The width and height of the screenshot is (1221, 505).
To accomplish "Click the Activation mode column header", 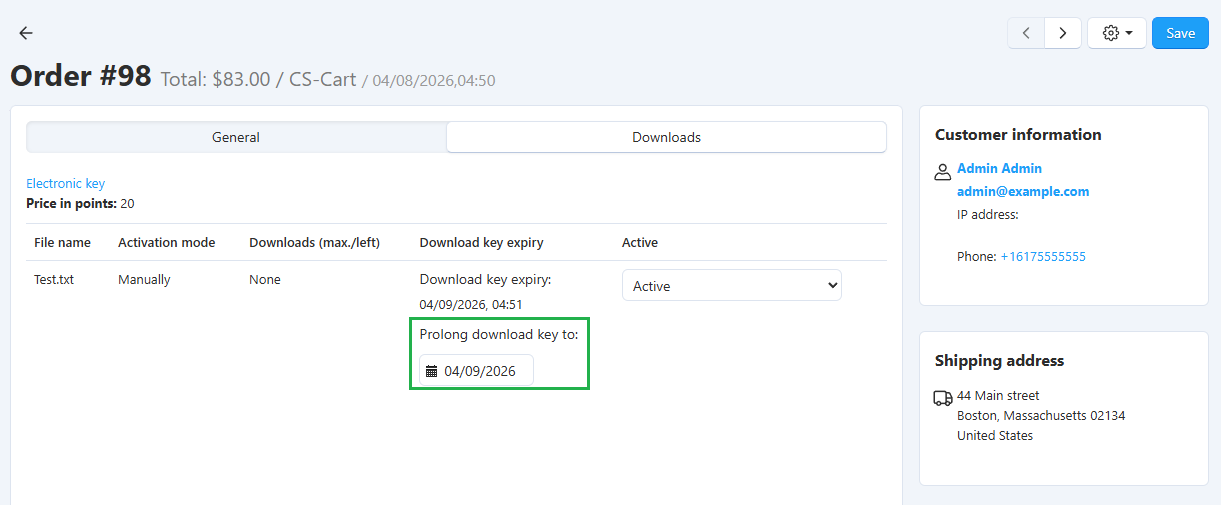I will [x=167, y=242].
